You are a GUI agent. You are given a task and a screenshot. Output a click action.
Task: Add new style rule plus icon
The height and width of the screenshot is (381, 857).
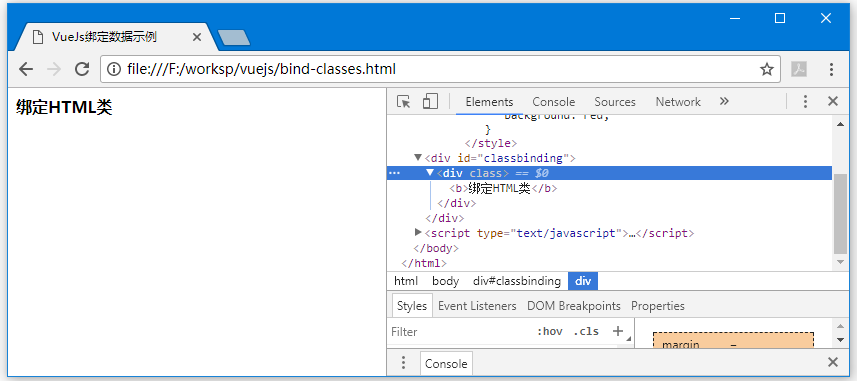click(x=618, y=331)
